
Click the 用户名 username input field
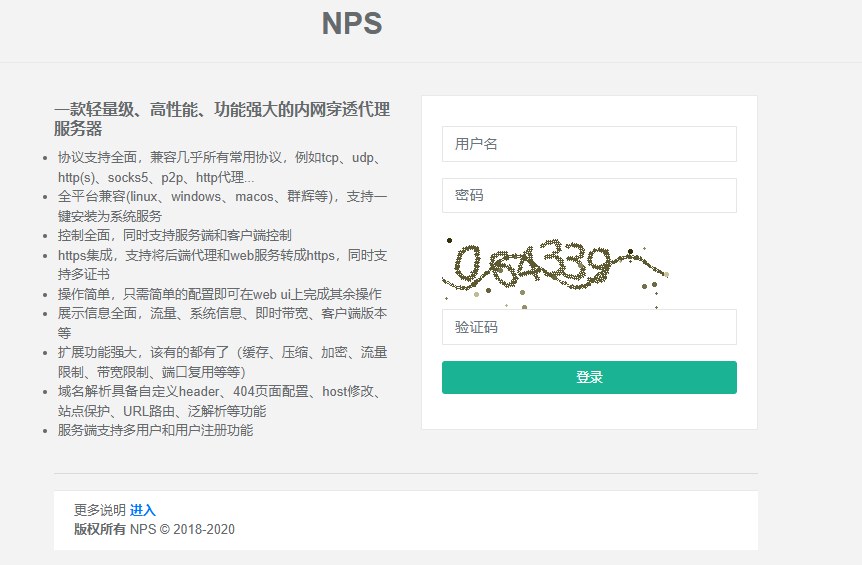[589, 144]
